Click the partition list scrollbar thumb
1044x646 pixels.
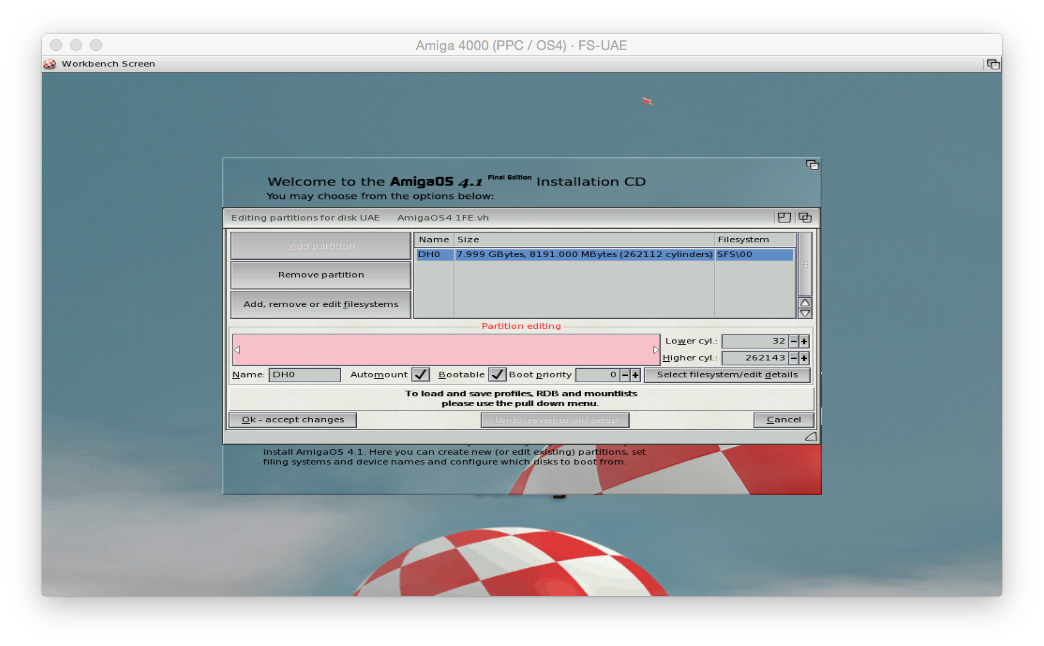[x=805, y=264]
